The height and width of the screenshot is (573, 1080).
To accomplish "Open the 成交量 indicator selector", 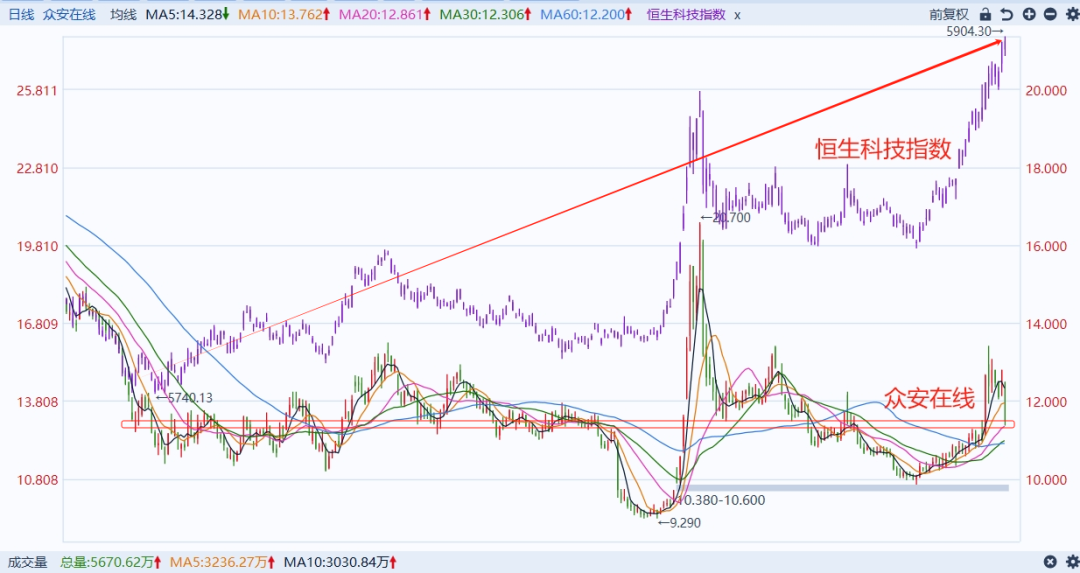I will pos(28,562).
